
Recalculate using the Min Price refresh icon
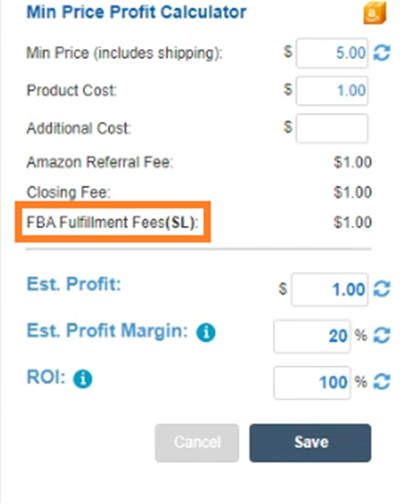pyautogui.click(x=382, y=53)
